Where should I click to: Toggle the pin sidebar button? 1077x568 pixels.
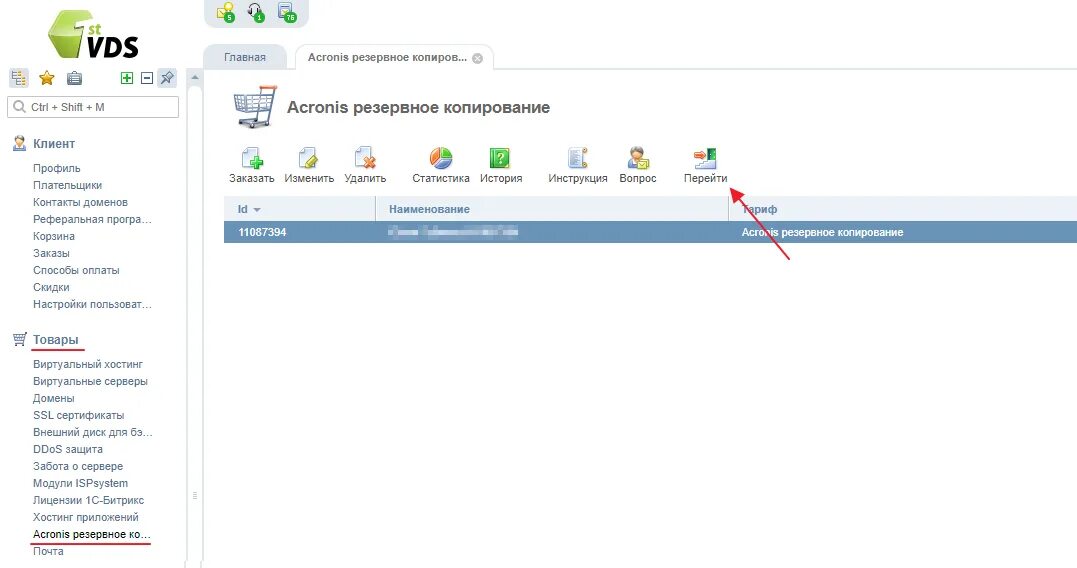click(x=167, y=78)
